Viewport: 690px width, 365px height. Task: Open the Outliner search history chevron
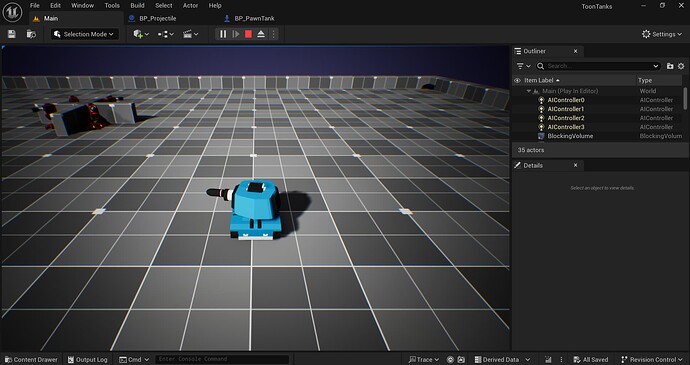coord(656,66)
